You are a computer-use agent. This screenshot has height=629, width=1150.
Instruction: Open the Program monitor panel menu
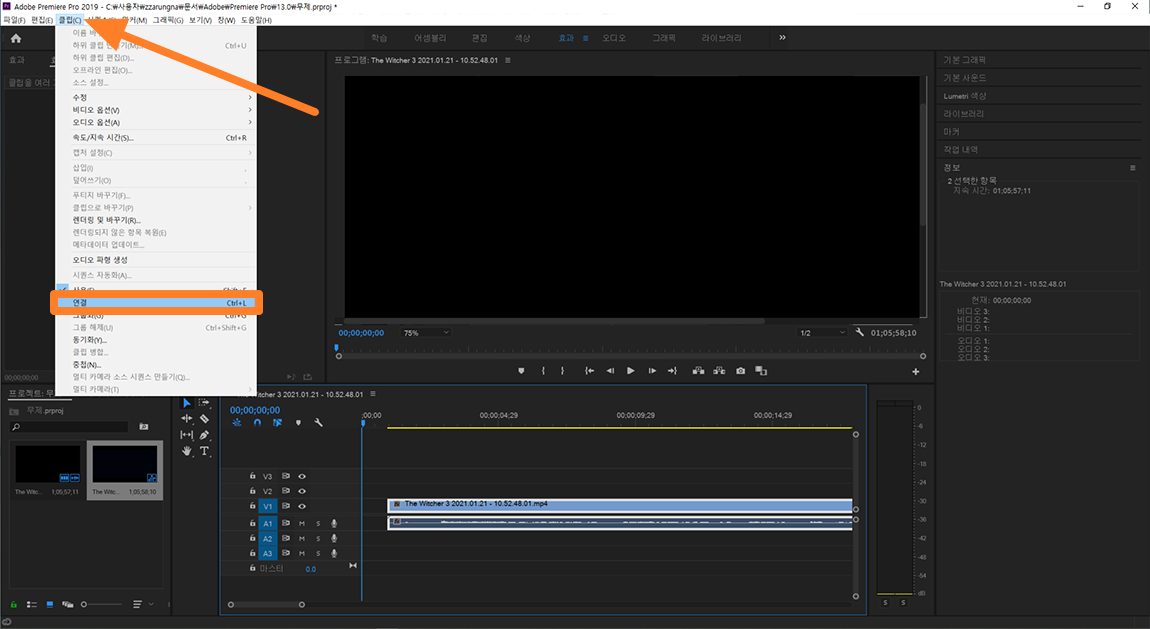tap(508, 60)
